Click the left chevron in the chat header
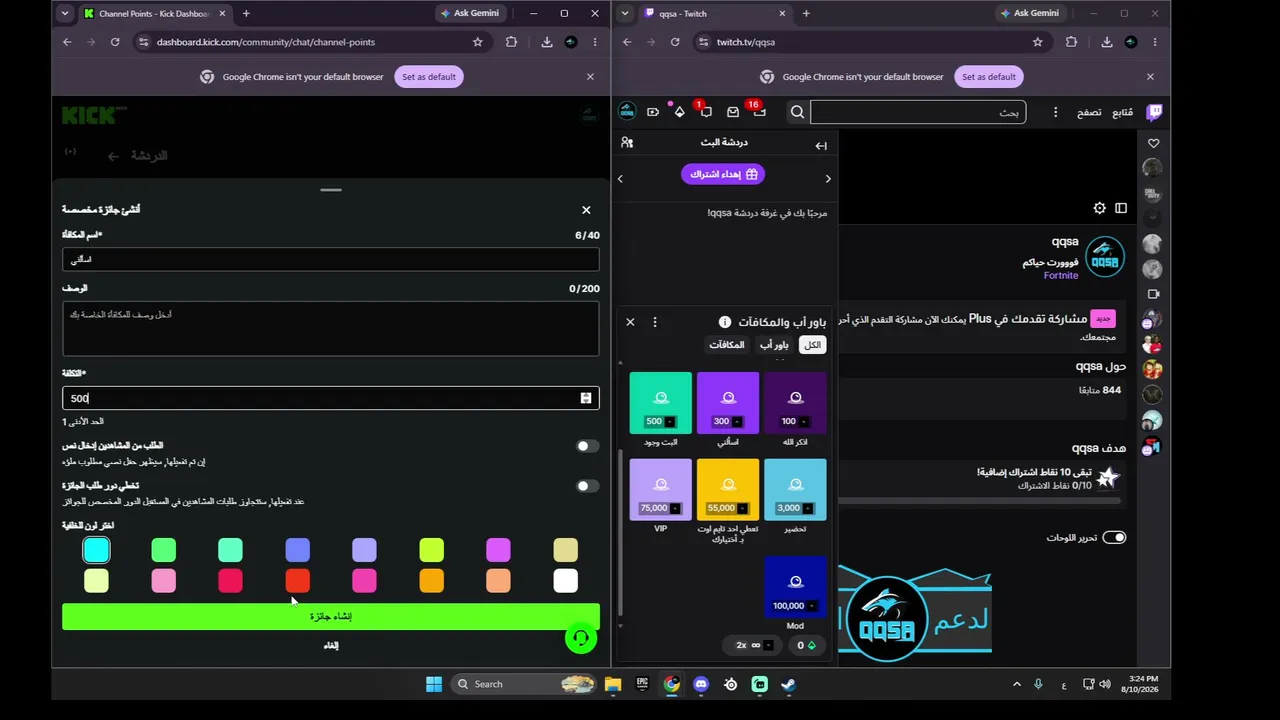This screenshot has width=1280, height=720. [620, 179]
